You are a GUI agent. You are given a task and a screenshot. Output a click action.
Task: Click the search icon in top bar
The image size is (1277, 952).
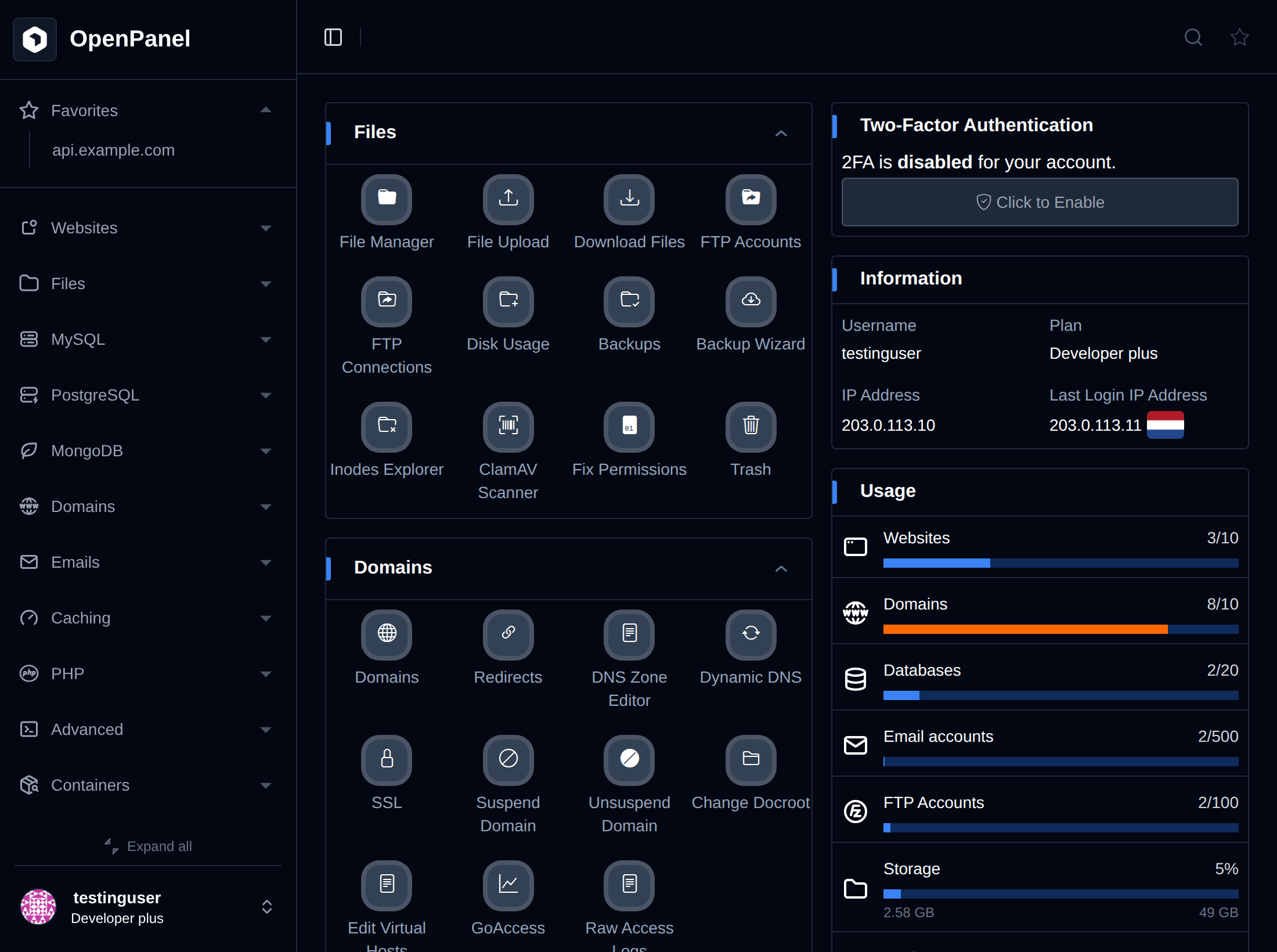click(x=1193, y=37)
